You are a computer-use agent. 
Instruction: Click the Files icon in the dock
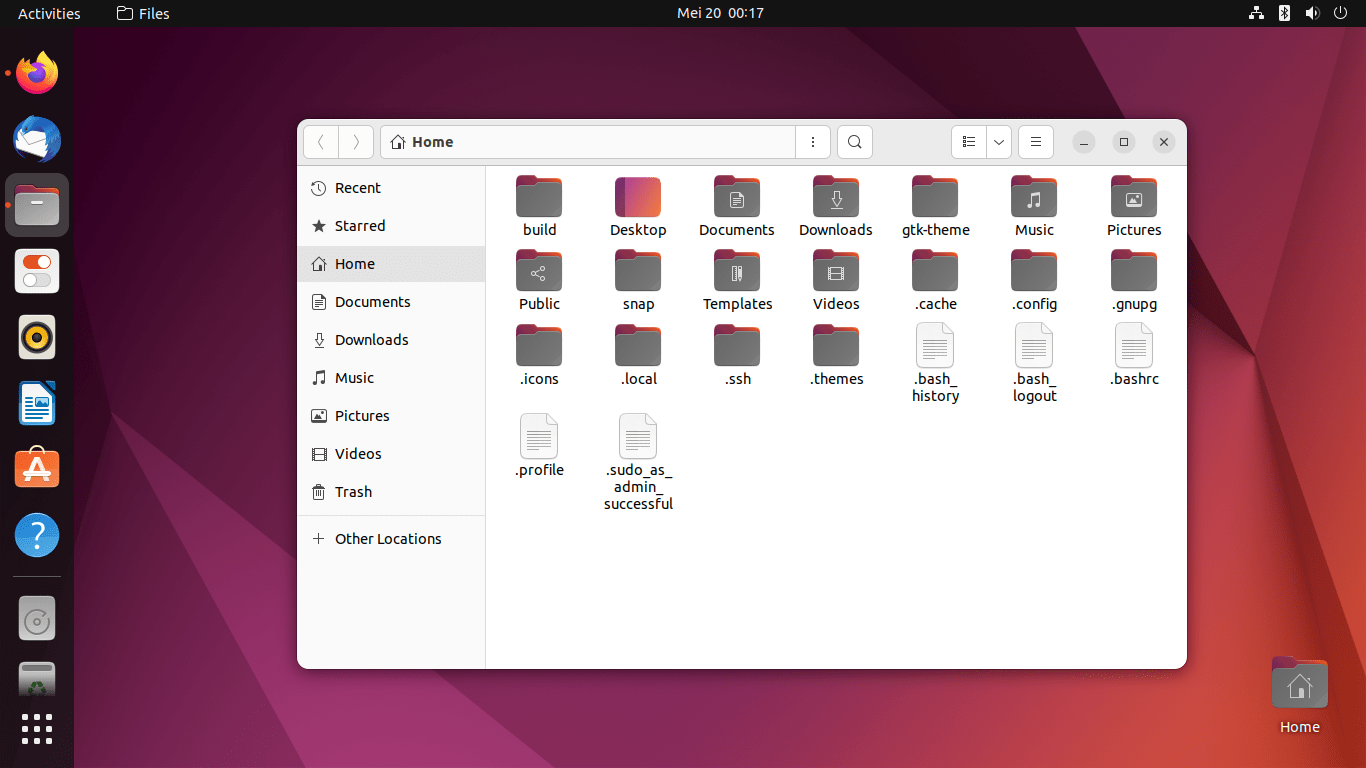(37, 205)
